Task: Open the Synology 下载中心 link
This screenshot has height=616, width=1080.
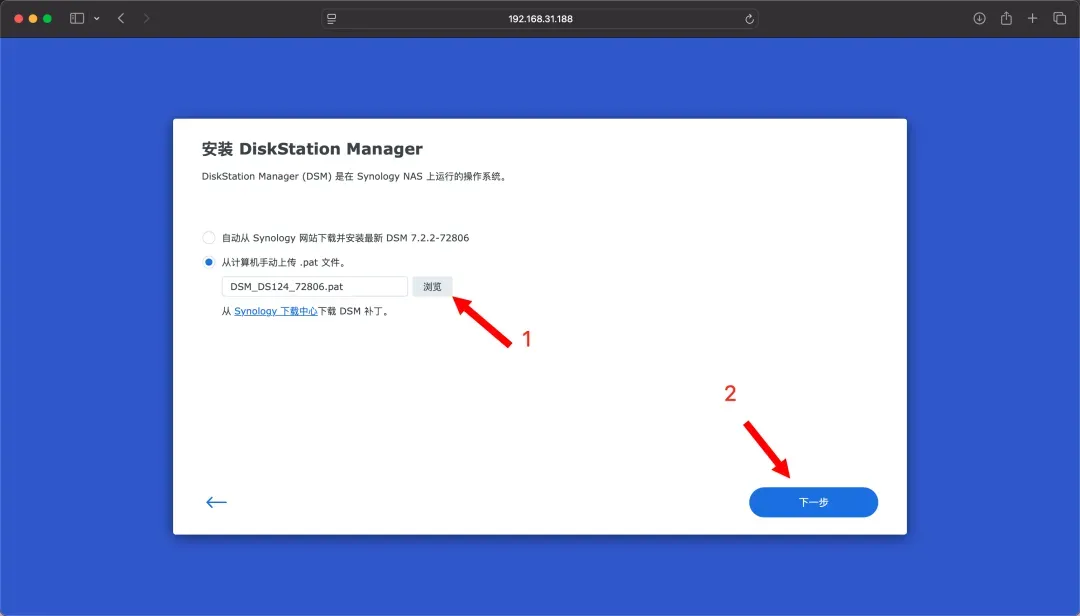Action: 276,311
